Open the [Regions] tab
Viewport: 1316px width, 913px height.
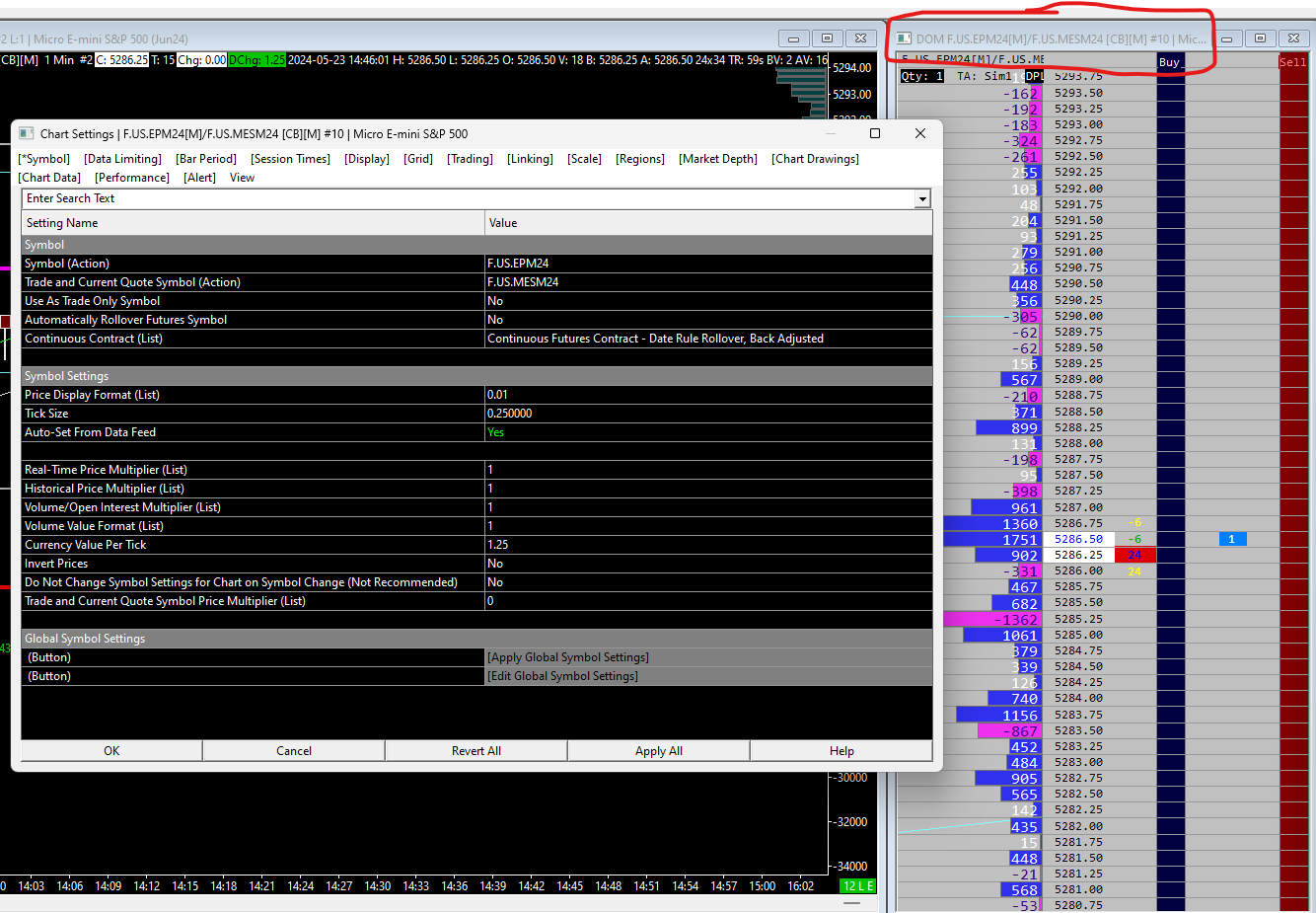[640, 159]
